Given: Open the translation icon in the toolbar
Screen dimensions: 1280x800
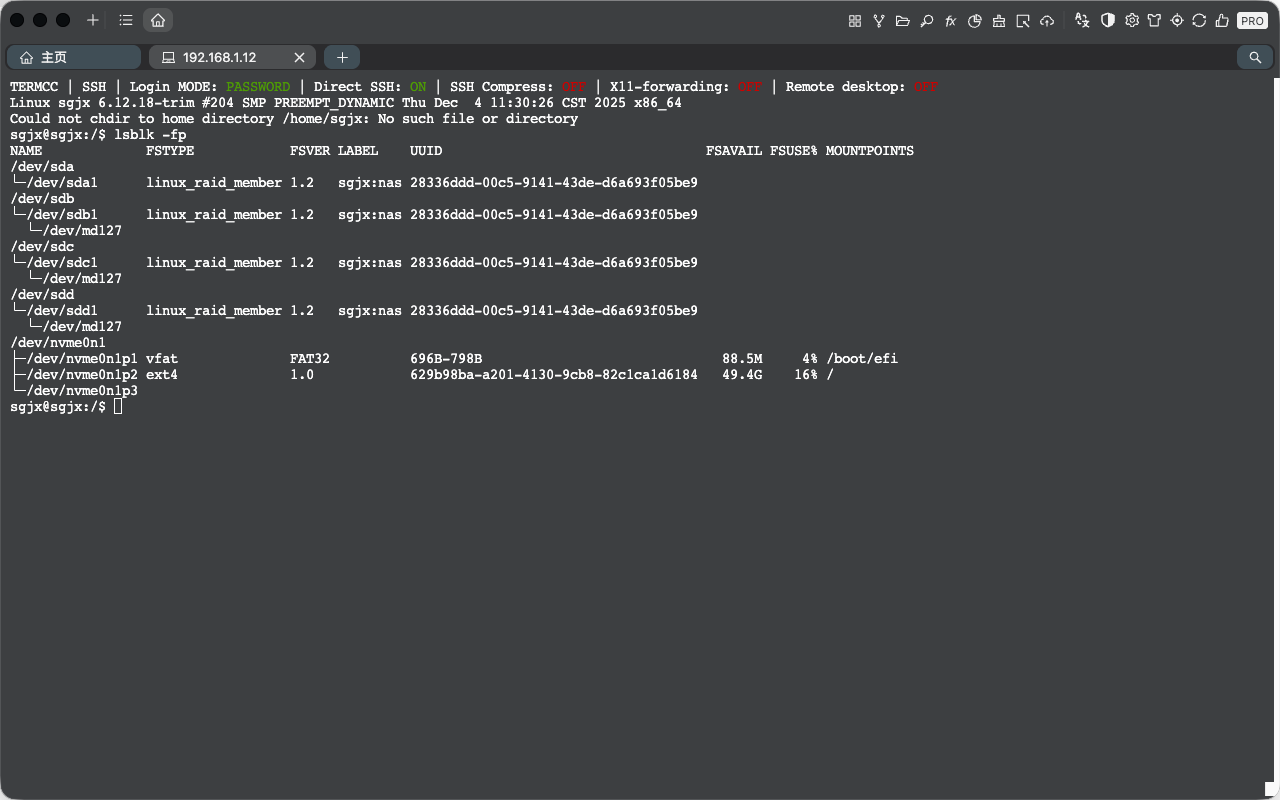Looking at the screenshot, I should 1082,20.
